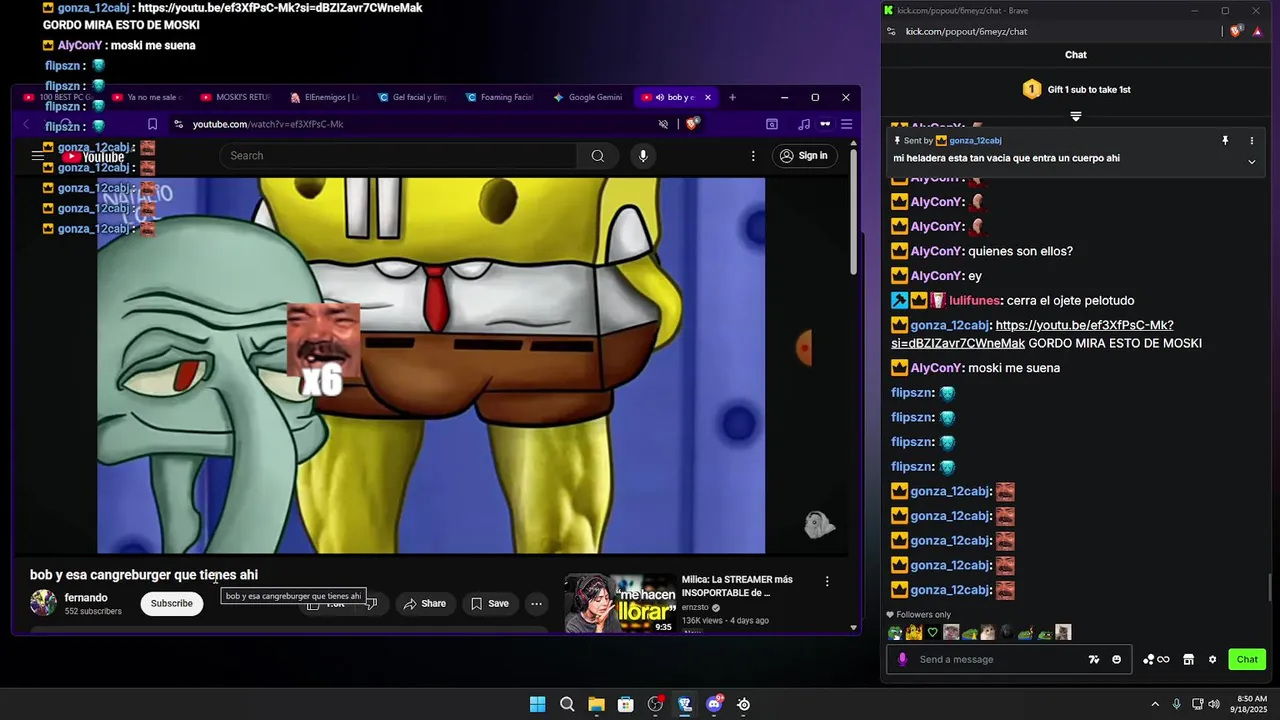The width and height of the screenshot is (1280, 720).
Task: Open the Kick shop storefront icon
Action: tap(1188, 659)
